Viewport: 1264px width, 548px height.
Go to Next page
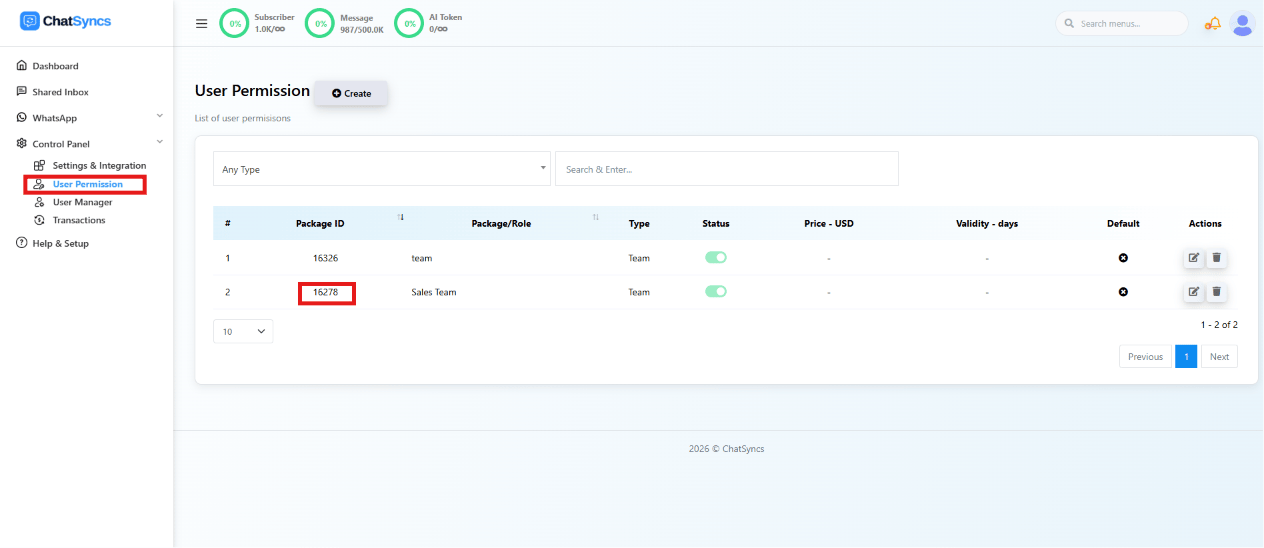pos(1219,356)
